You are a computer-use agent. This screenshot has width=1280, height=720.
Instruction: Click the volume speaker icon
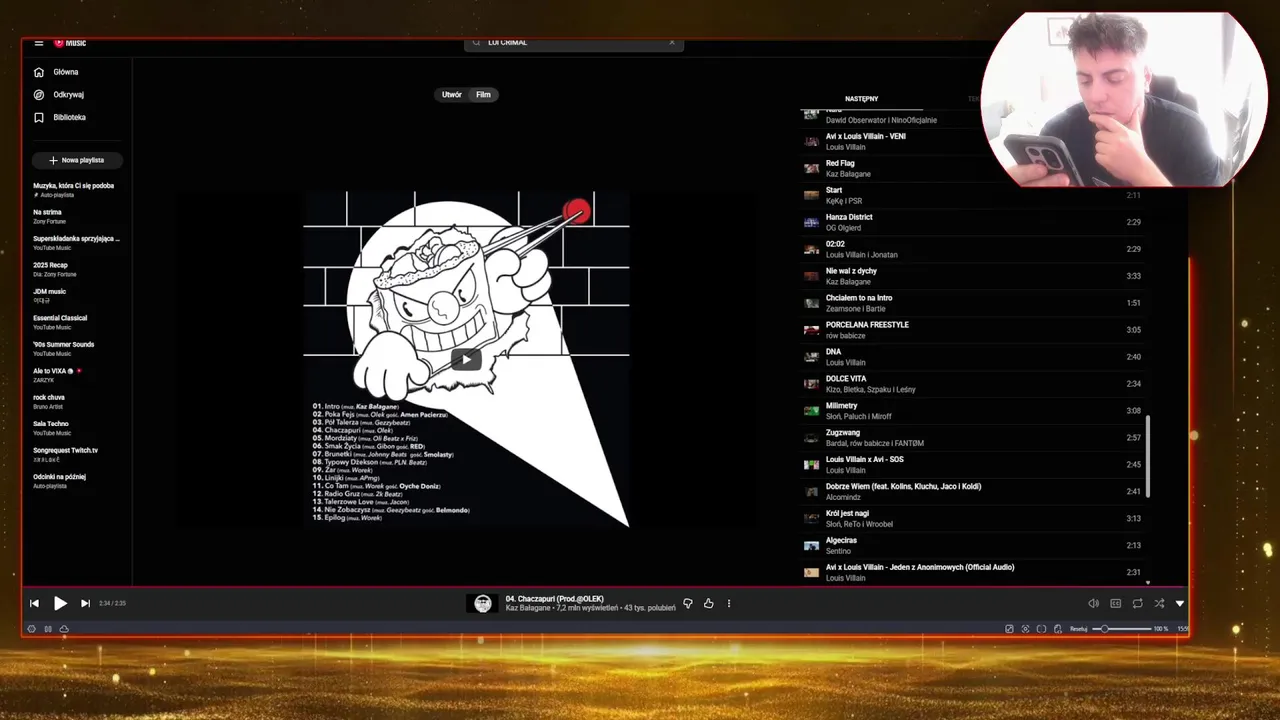click(1093, 603)
